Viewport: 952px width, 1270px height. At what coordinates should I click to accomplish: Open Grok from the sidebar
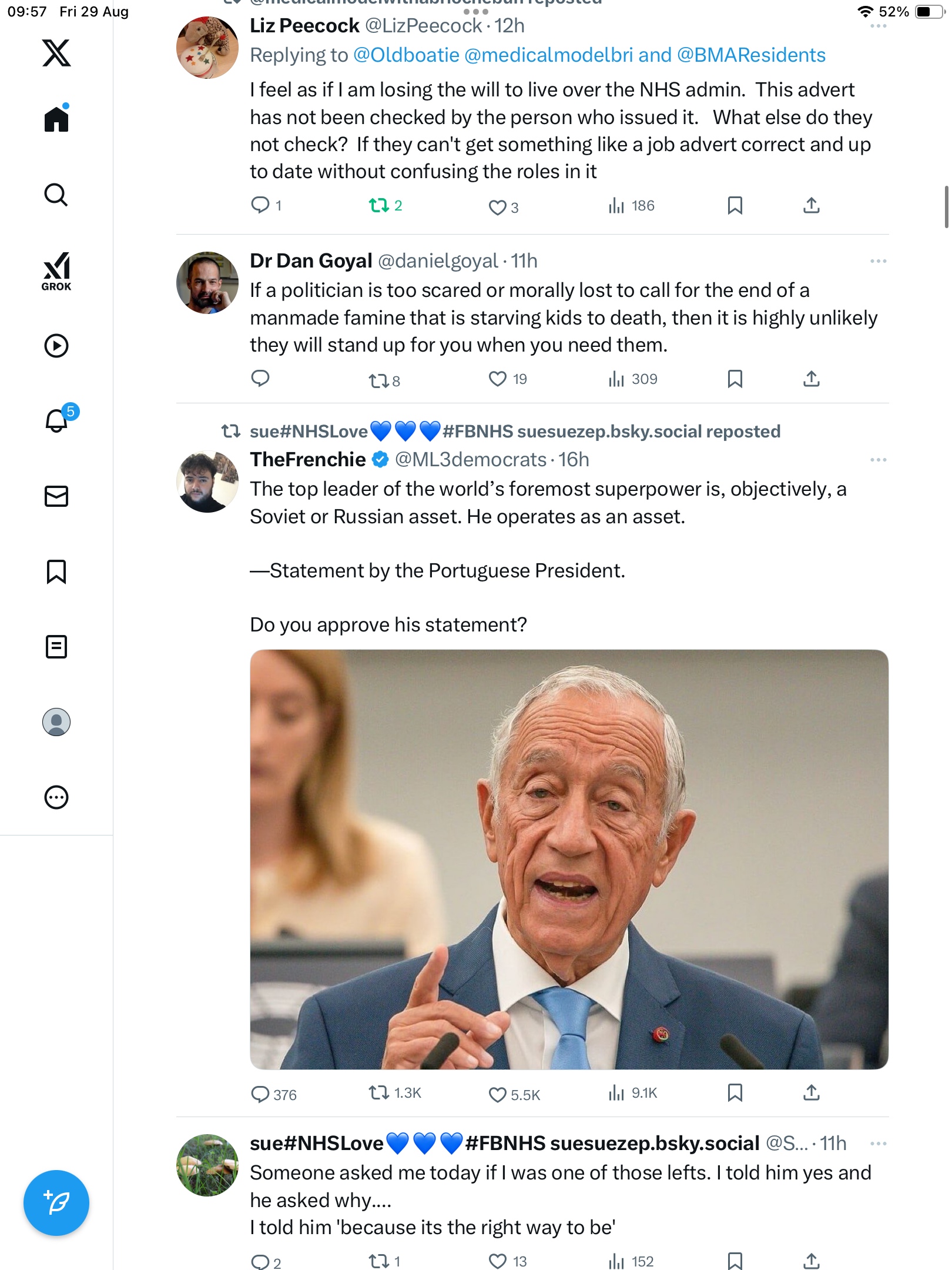click(x=56, y=271)
